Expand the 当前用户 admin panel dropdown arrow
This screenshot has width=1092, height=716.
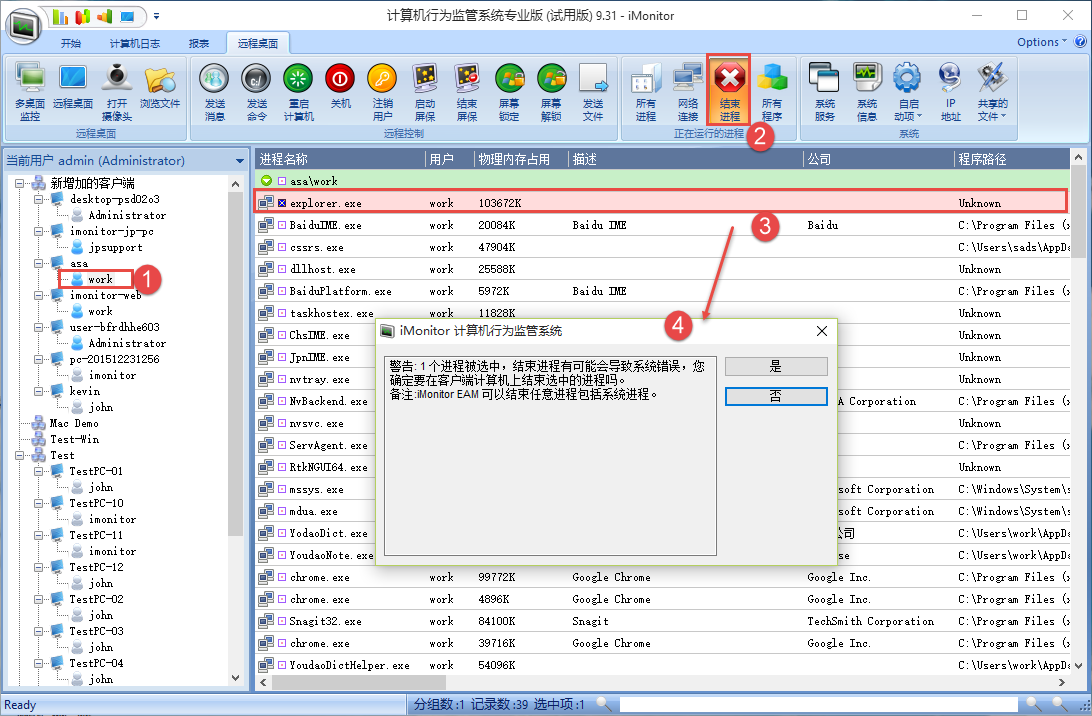point(240,161)
